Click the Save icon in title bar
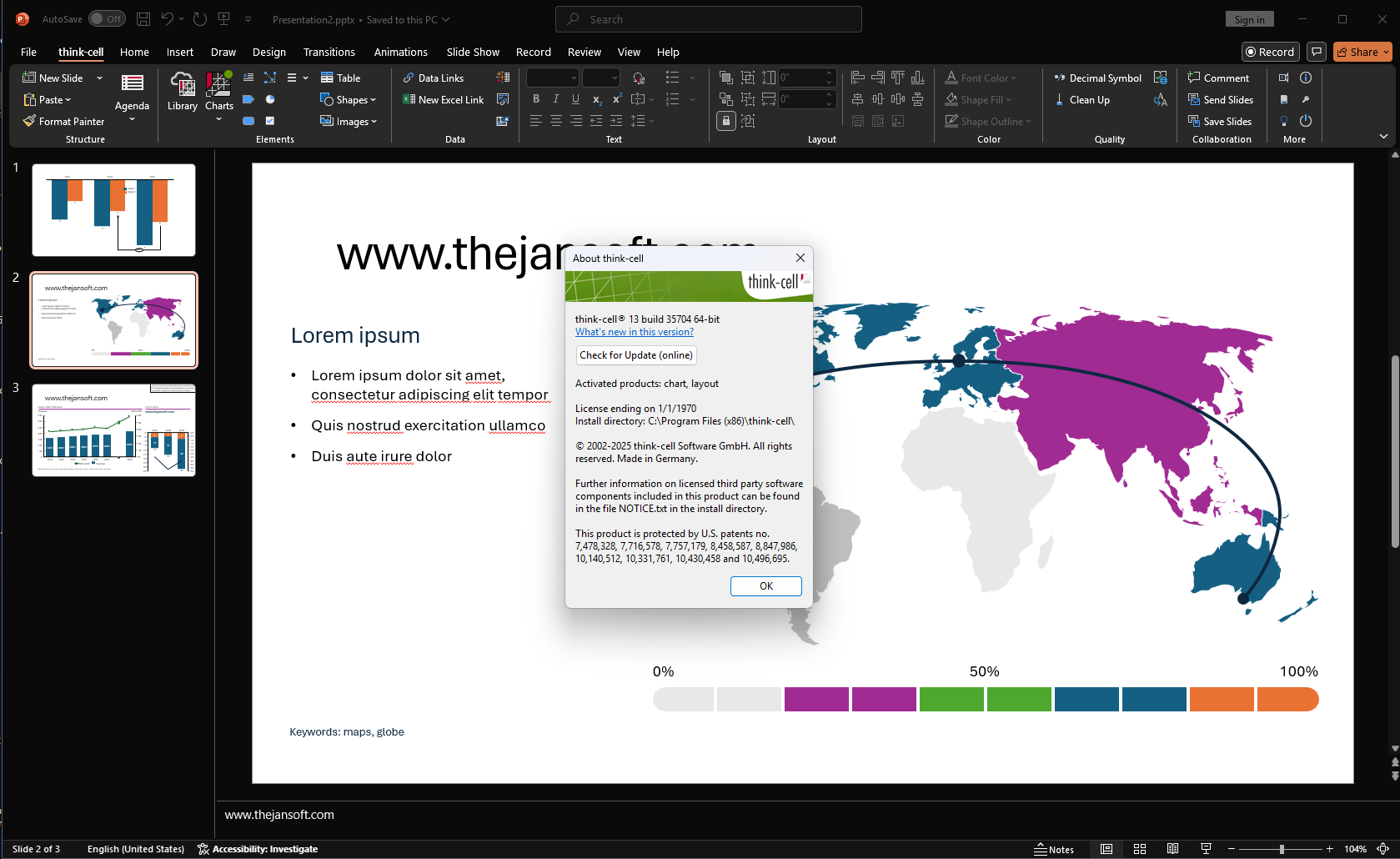 143,19
